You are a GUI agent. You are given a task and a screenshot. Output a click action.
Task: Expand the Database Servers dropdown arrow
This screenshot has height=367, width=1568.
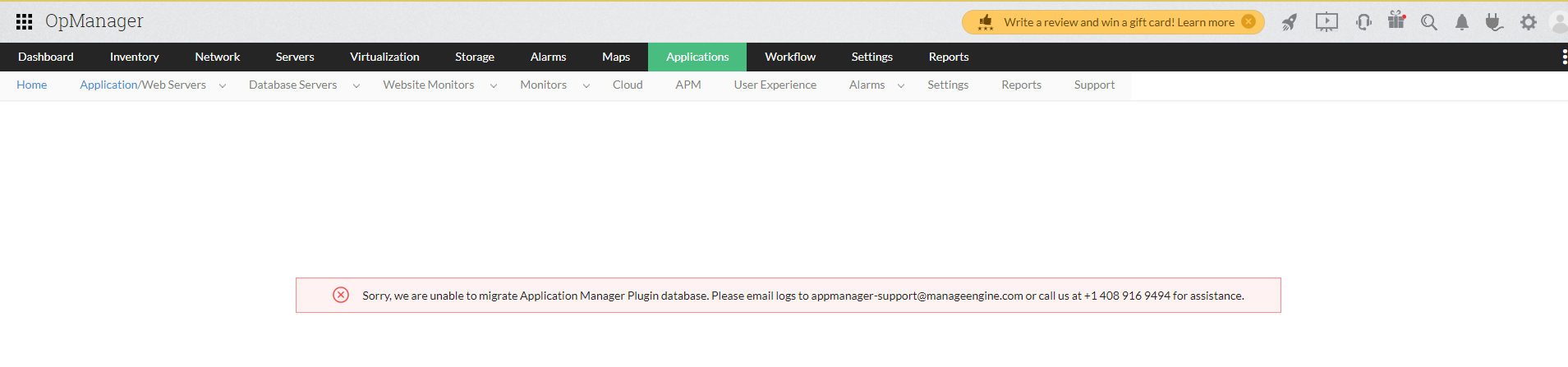click(356, 85)
